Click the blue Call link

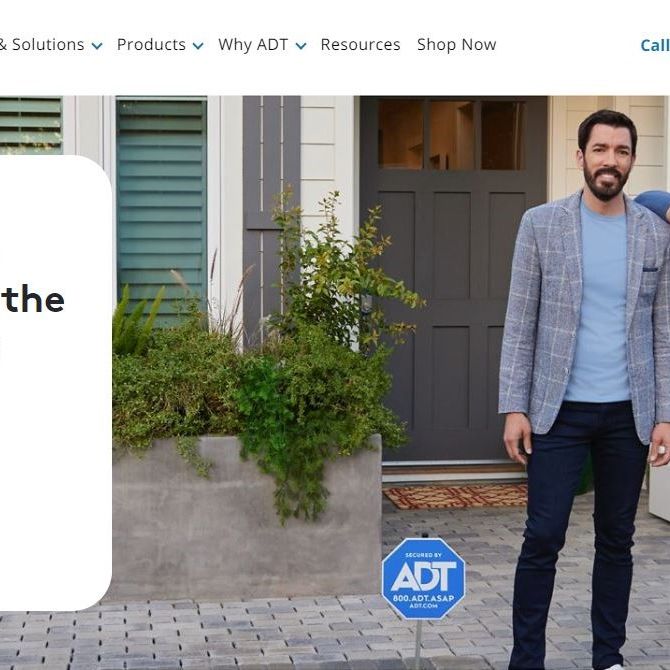click(x=655, y=45)
